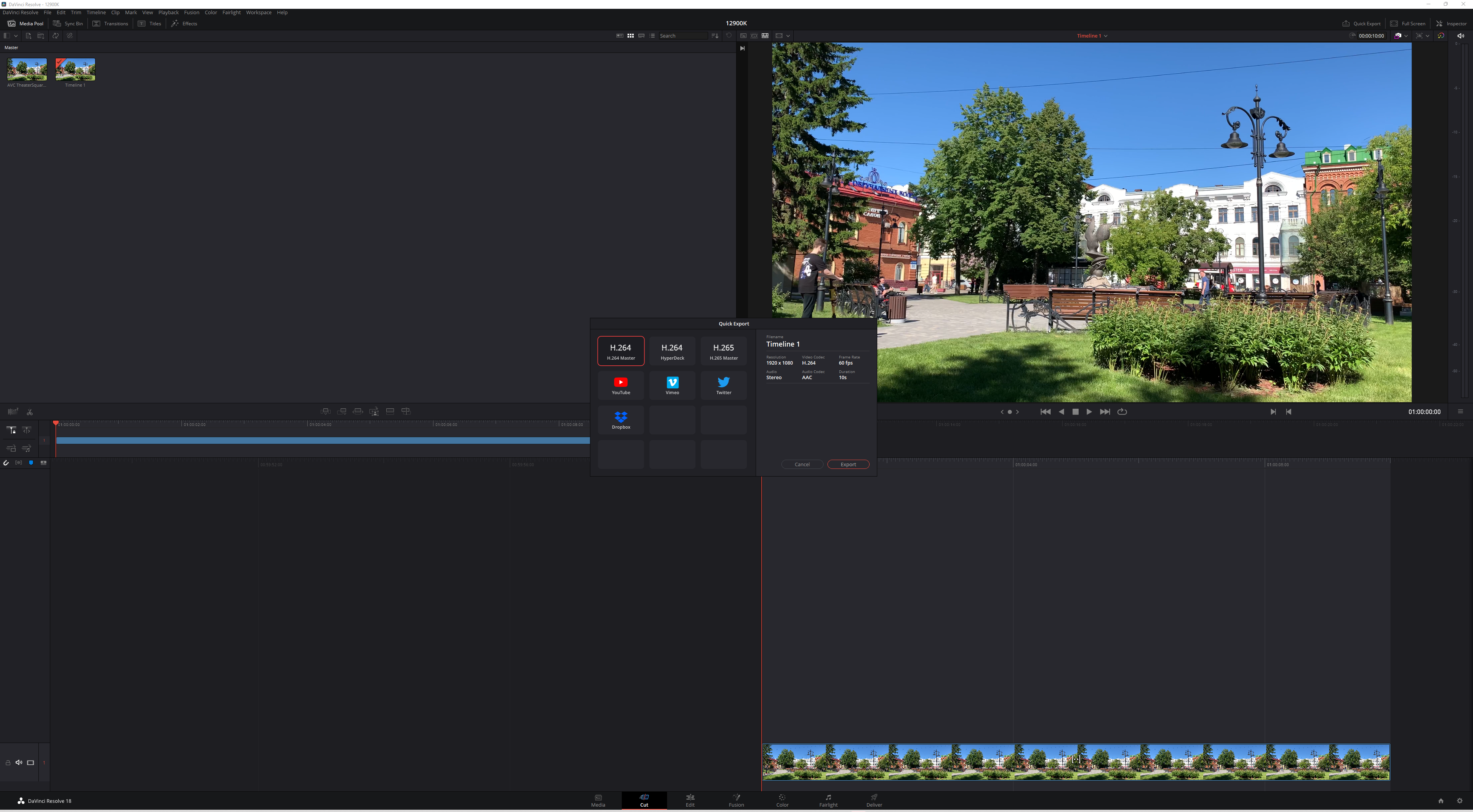1473x812 pixels.
Task: Toggle bypass color grades and effects
Action: pos(1441,35)
